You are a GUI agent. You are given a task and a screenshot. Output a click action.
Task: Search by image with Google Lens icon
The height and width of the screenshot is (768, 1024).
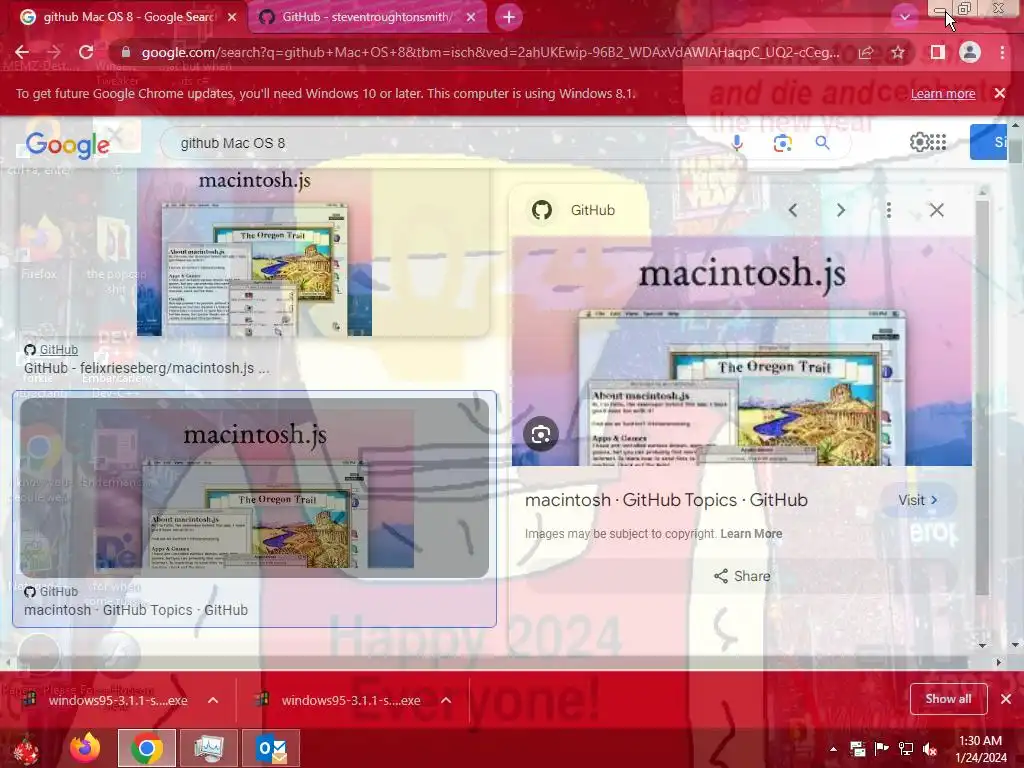[x=782, y=143]
